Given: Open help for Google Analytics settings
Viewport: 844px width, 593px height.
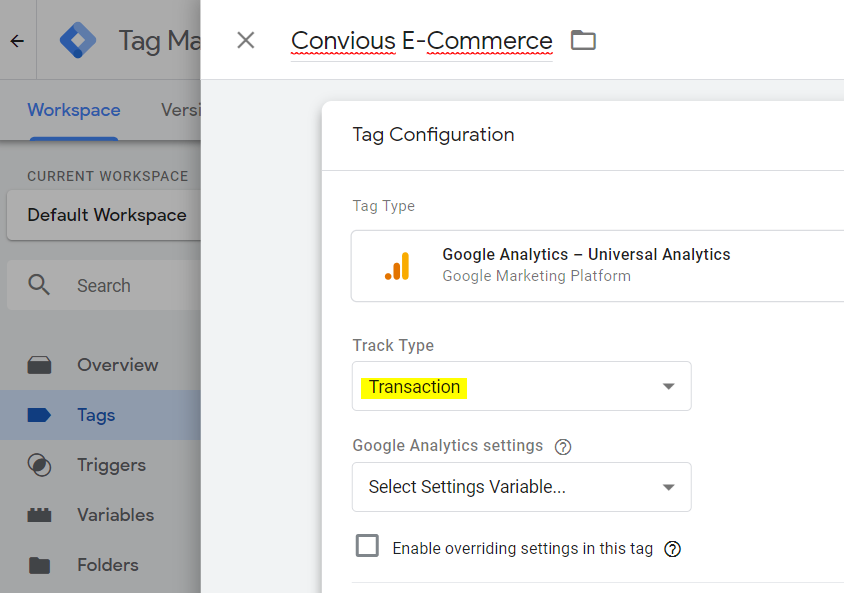Looking at the screenshot, I should pyautogui.click(x=563, y=447).
